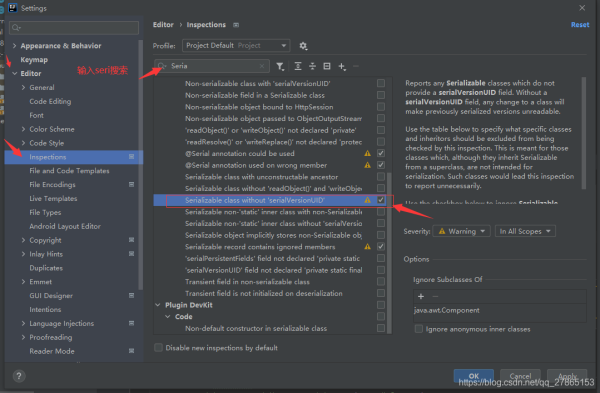
Task: Add class to Ignore Subclasses Of list
Action: [421, 296]
